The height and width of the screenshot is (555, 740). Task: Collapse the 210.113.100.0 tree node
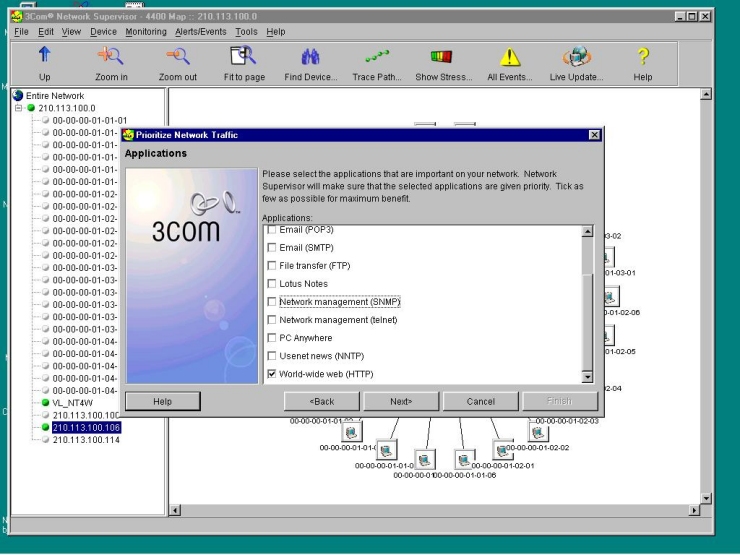pyautogui.click(x=19, y=107)
